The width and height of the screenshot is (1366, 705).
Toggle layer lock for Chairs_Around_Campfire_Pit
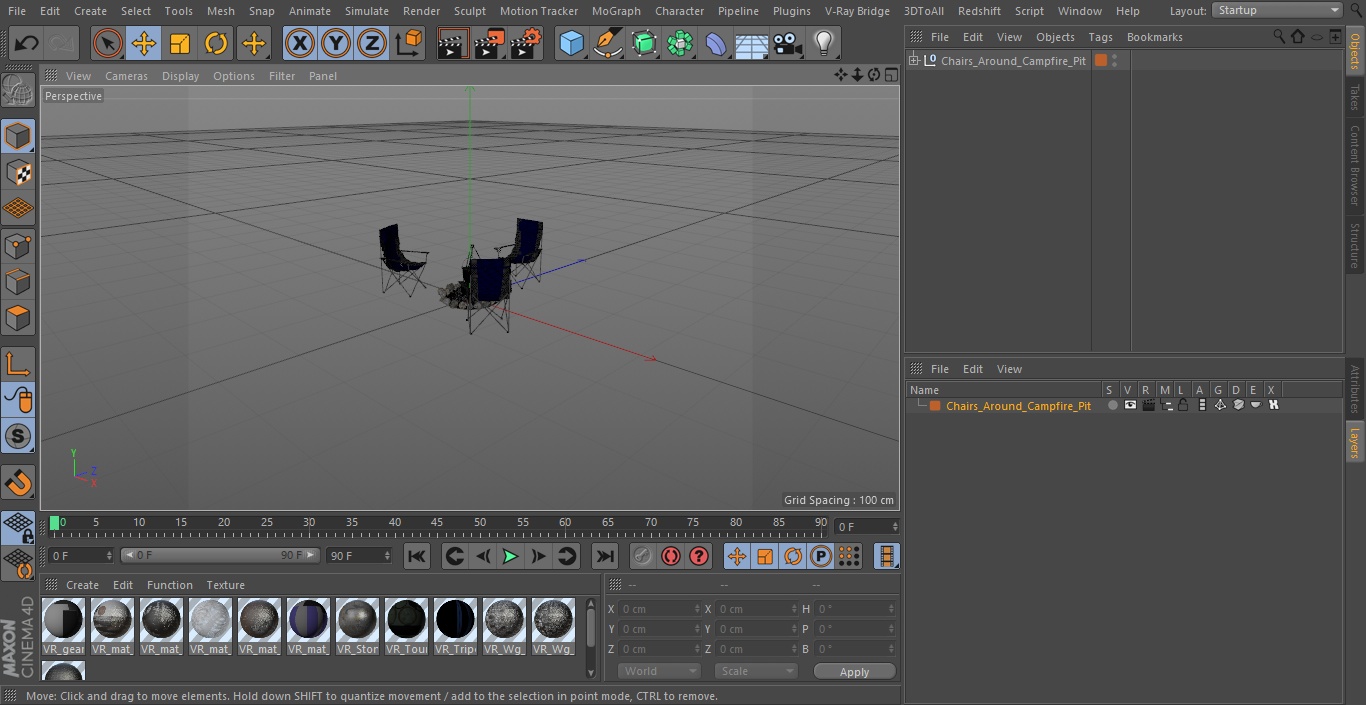1183,405
